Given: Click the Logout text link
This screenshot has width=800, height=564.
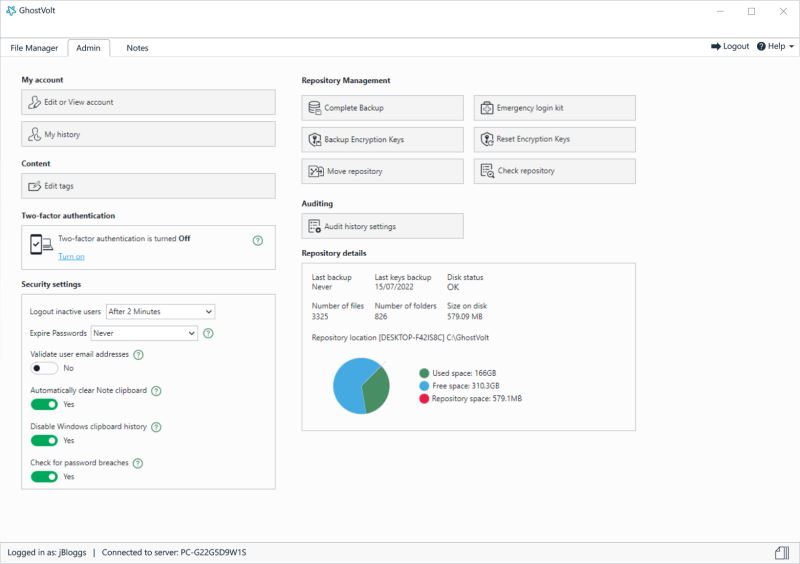Looking at the screenshot, I should 736,46.
